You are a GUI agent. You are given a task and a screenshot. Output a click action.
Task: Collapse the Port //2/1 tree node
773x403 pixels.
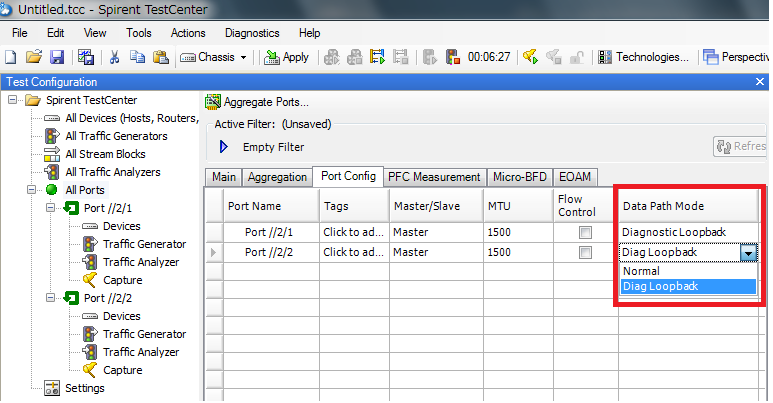(50, 208)
